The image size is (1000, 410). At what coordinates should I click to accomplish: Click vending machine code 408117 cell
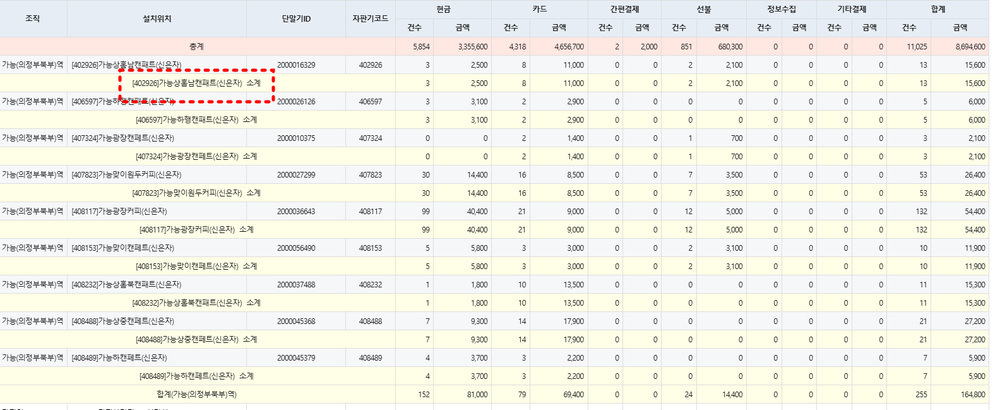369,211
